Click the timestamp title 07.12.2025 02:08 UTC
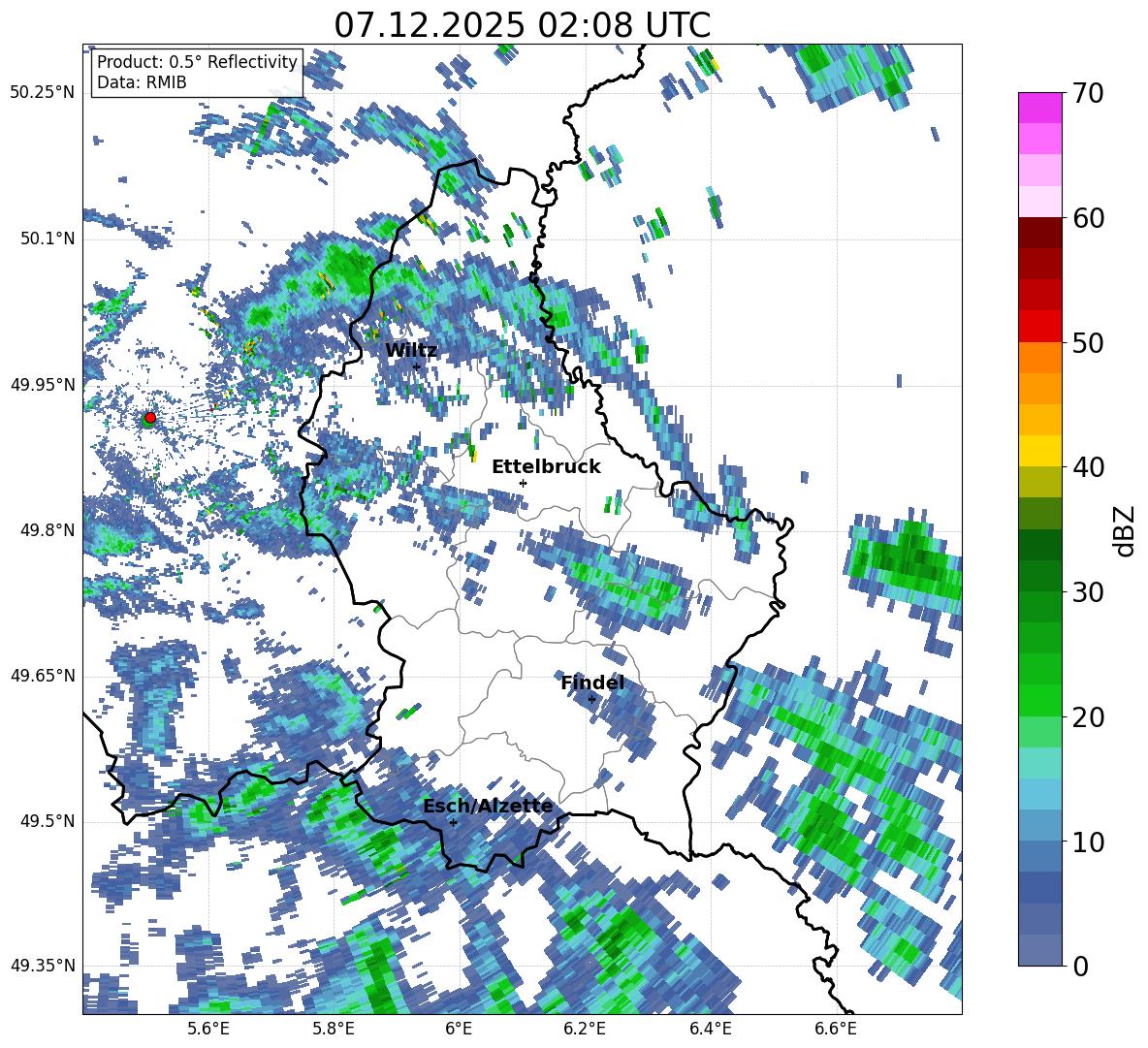 coord(522,25)
